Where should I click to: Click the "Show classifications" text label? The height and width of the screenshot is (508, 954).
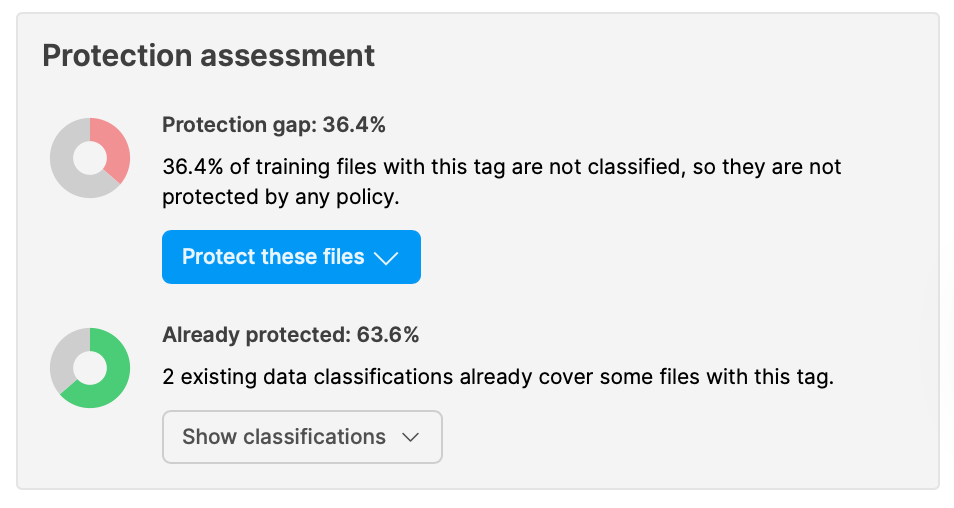click(284, 437)
